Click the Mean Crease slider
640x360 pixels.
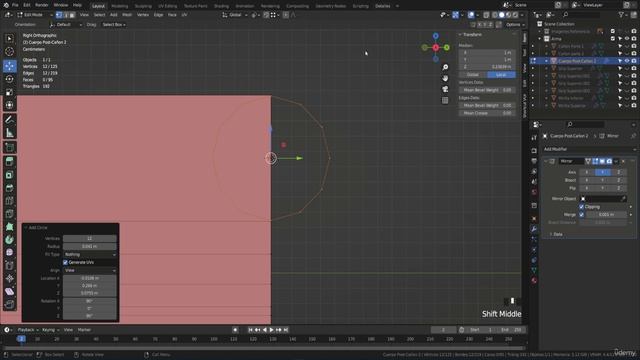tap(487, 113)
